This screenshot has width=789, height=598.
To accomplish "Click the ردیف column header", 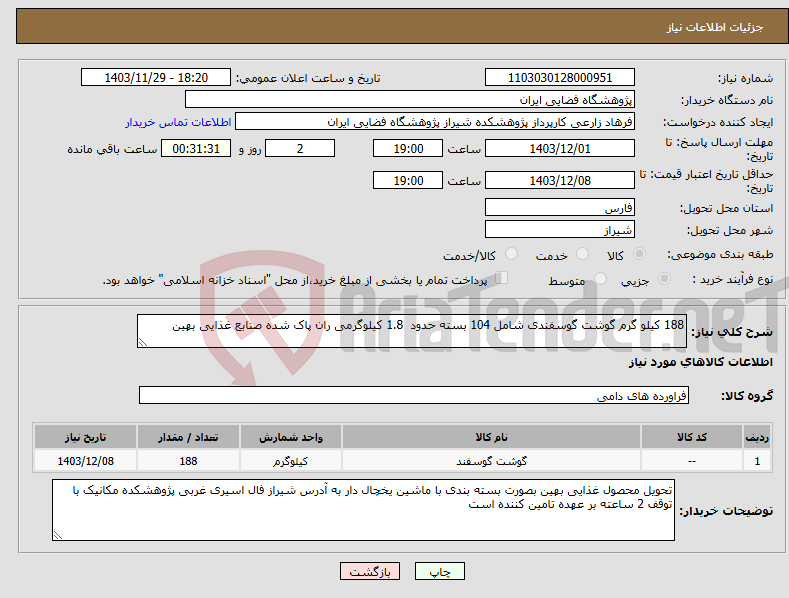I will (757, 437).
